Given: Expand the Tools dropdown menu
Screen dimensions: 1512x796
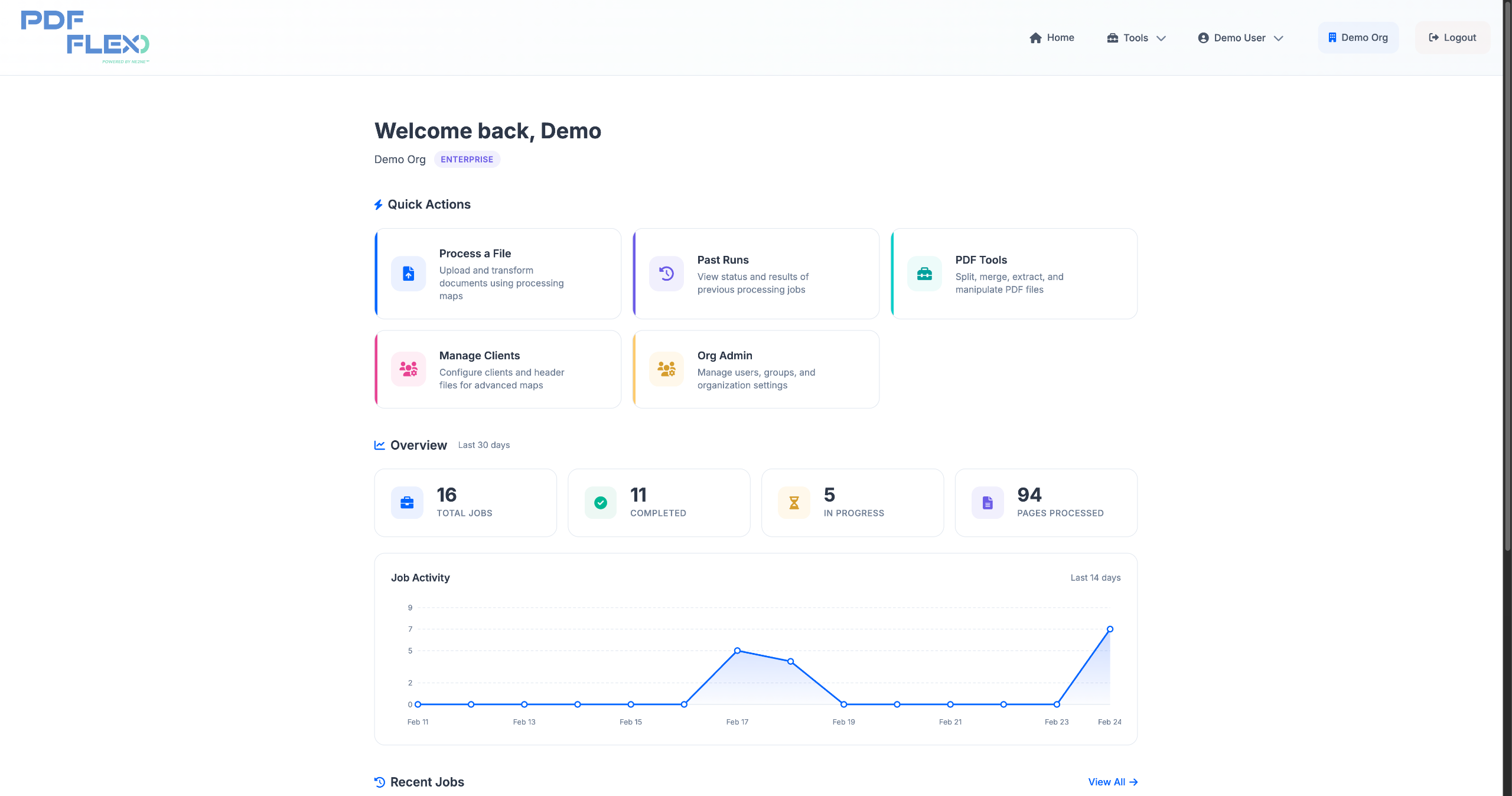Looking at the screenshot, I should click(x=1136, y=38).
